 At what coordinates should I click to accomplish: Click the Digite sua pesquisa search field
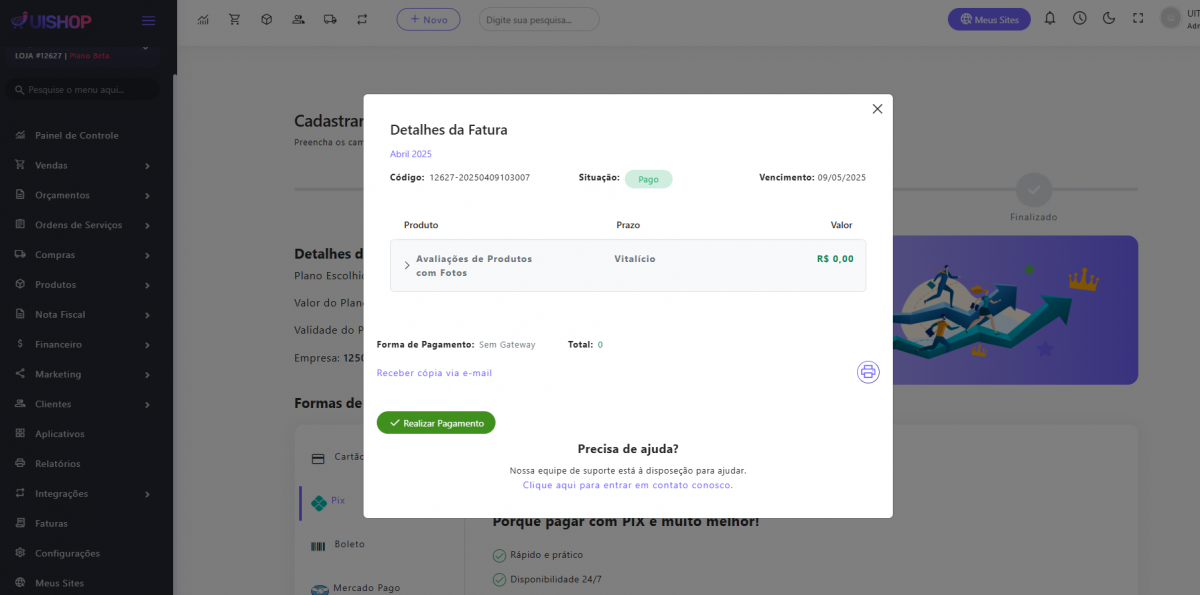click(x=538, y=19)
